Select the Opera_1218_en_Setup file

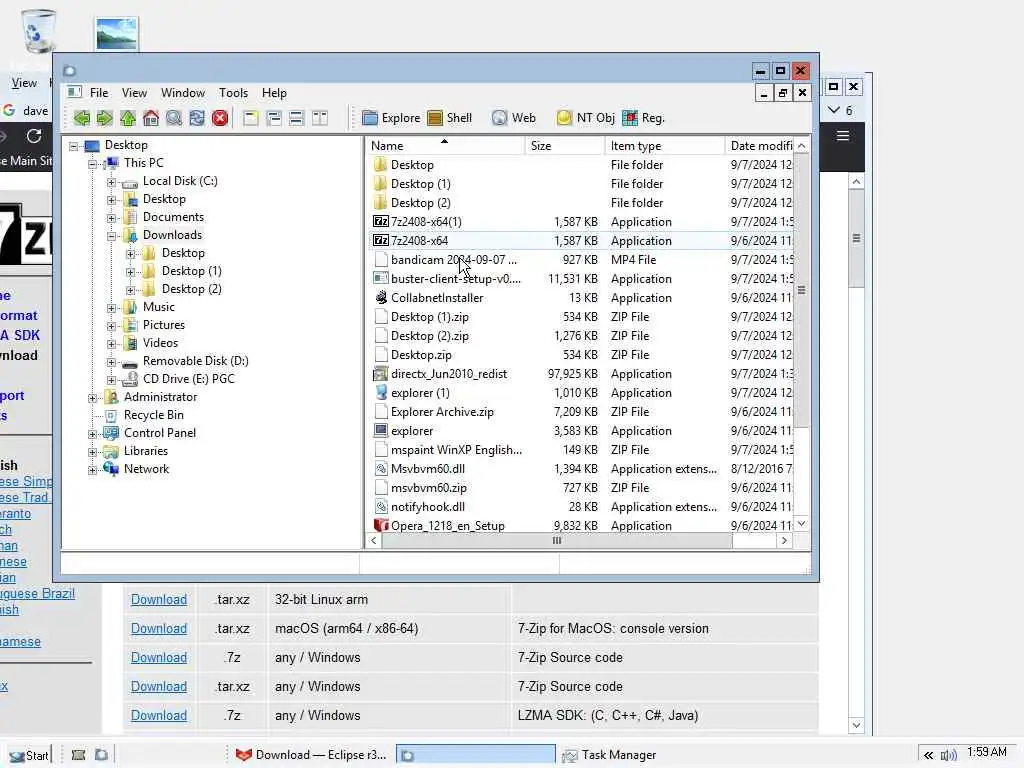[x=447, y=526]
